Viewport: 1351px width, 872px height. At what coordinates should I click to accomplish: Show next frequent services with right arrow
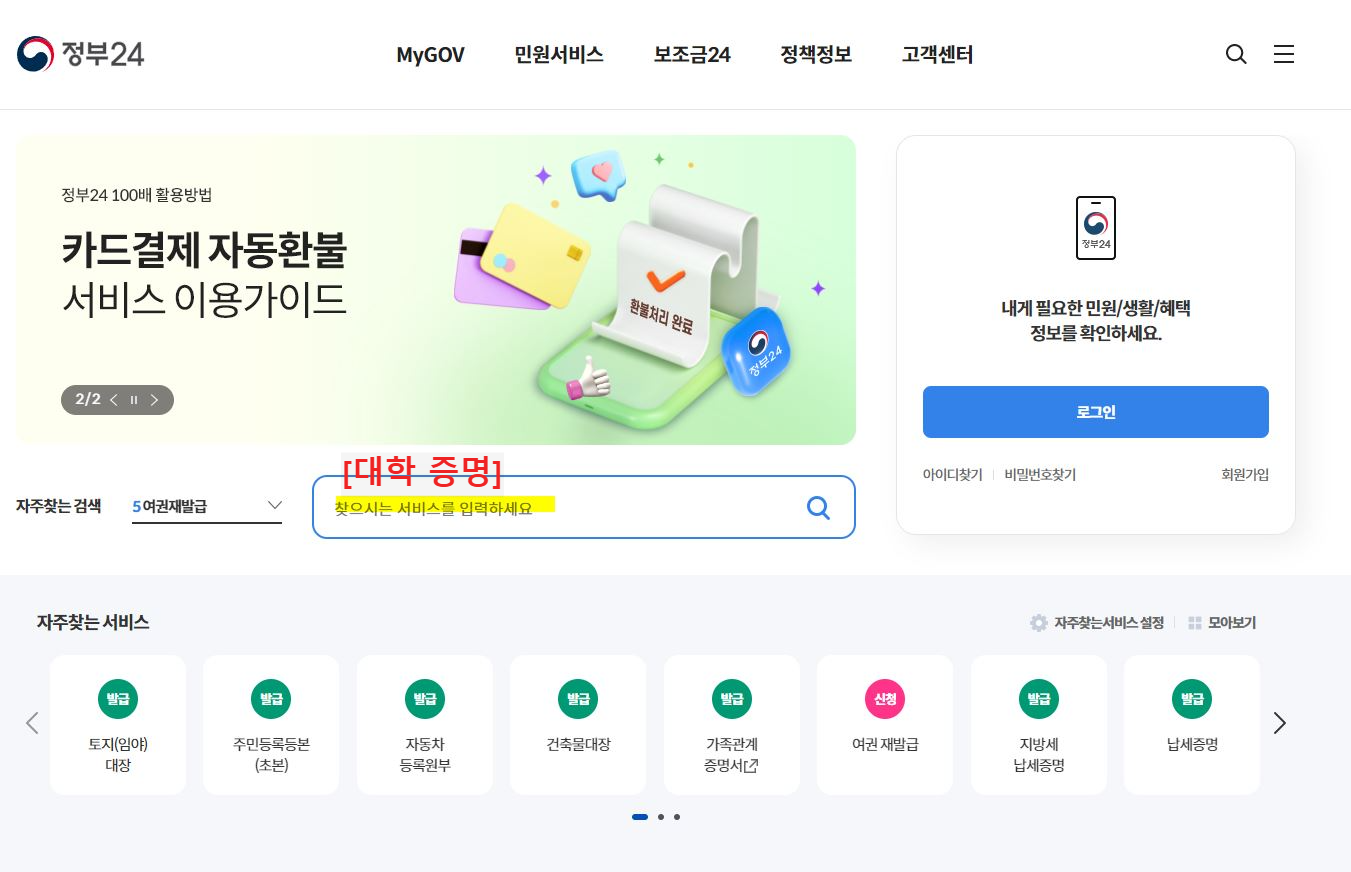[x=1280, y=723]
